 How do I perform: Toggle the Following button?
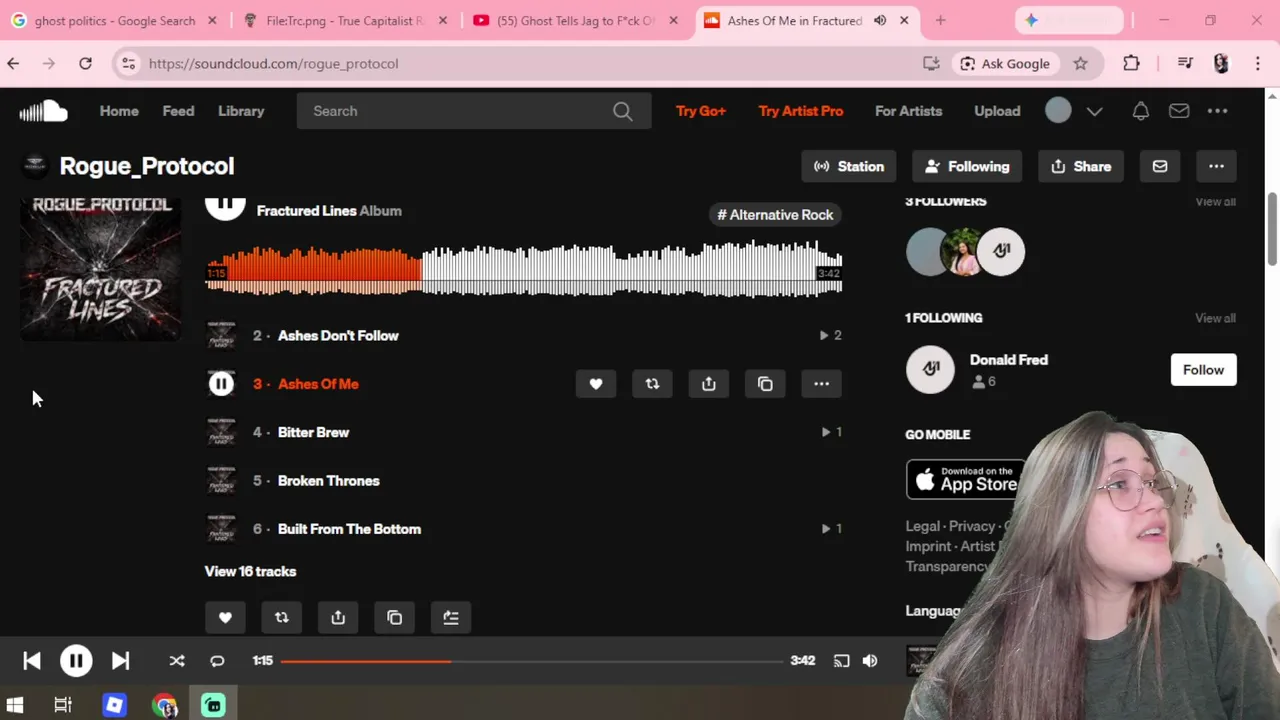coord(967,166)
